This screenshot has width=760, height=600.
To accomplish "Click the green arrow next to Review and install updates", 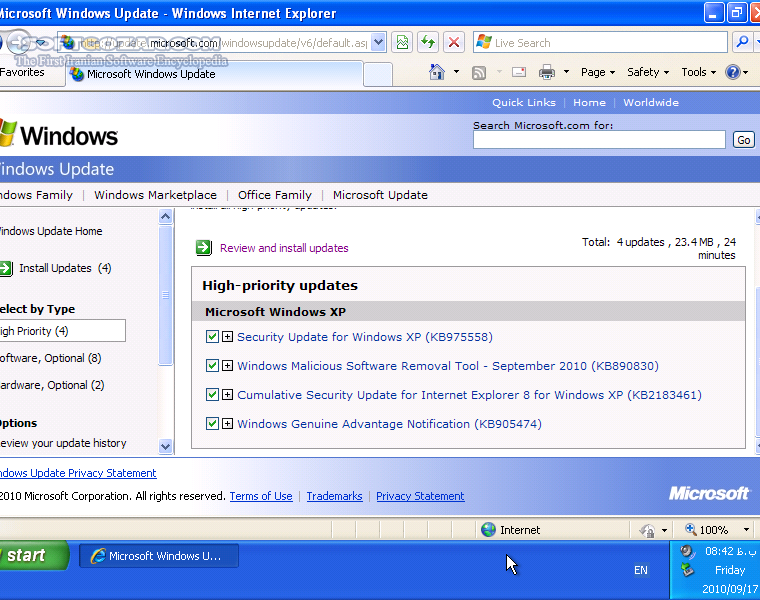I will click(x=204, y=248).
